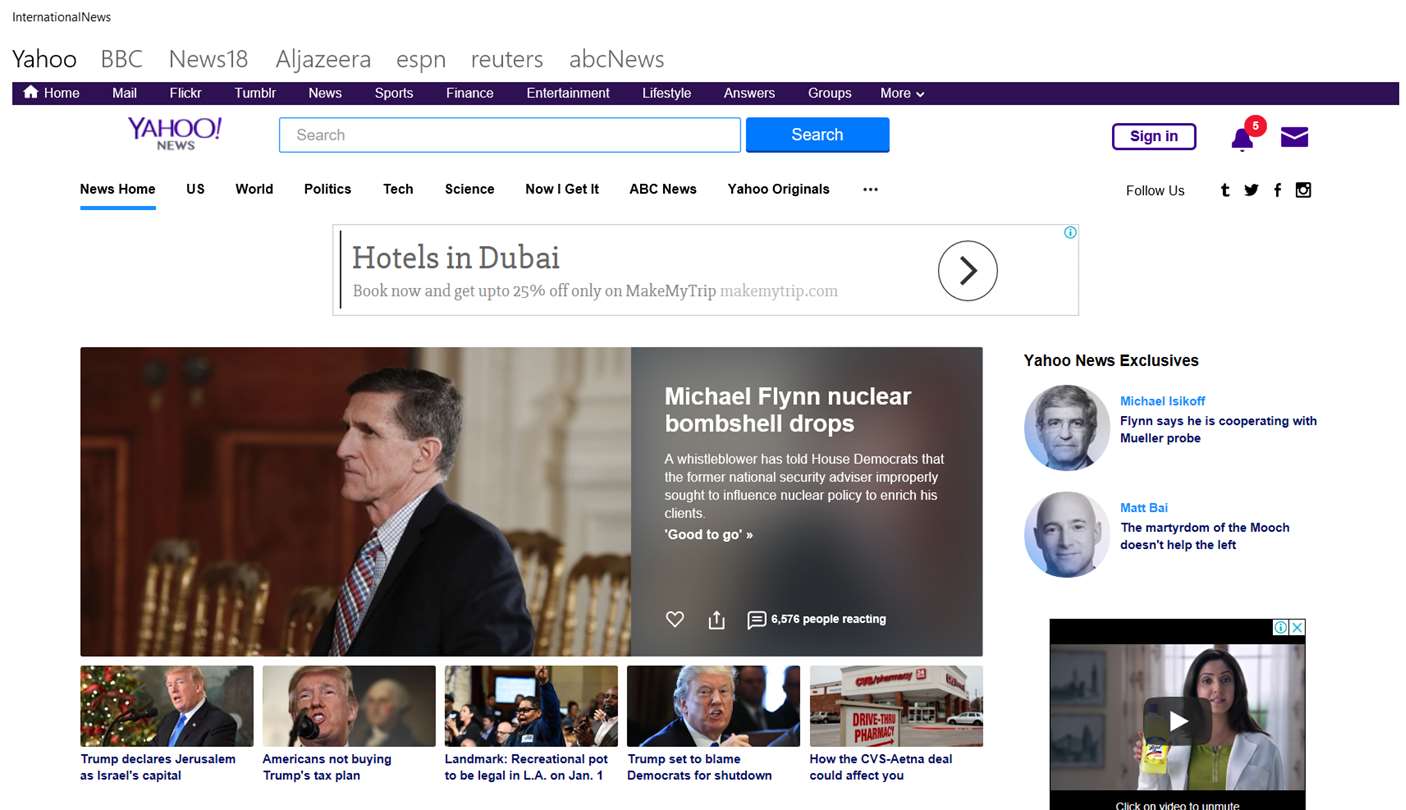Open Yahoo News Instagram social icon
The height and width of the screenshot is (810, 1406).
click(x=1303, y=190)
